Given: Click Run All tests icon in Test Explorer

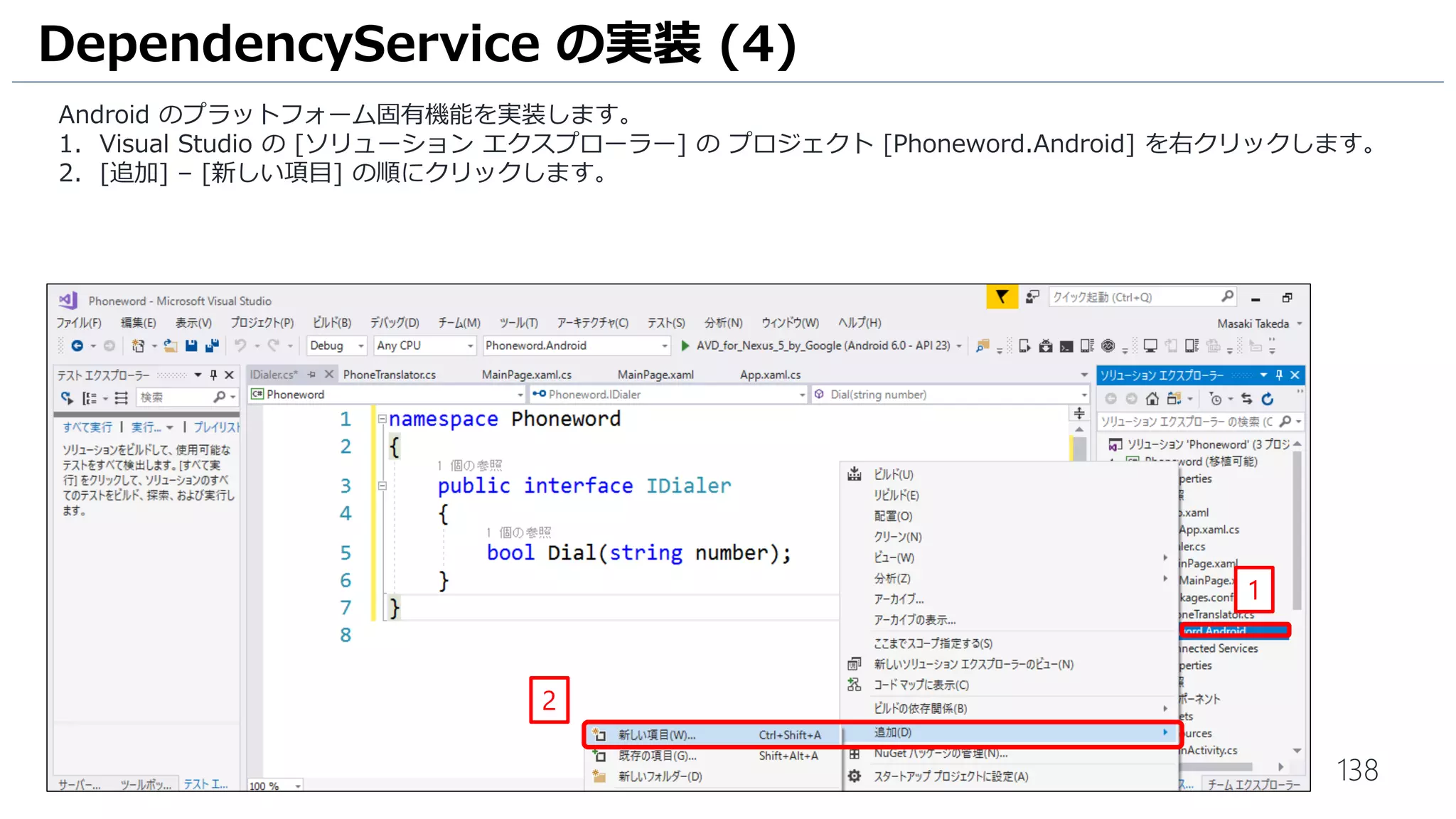Looking at the screenshot, I should coord(67,397).
